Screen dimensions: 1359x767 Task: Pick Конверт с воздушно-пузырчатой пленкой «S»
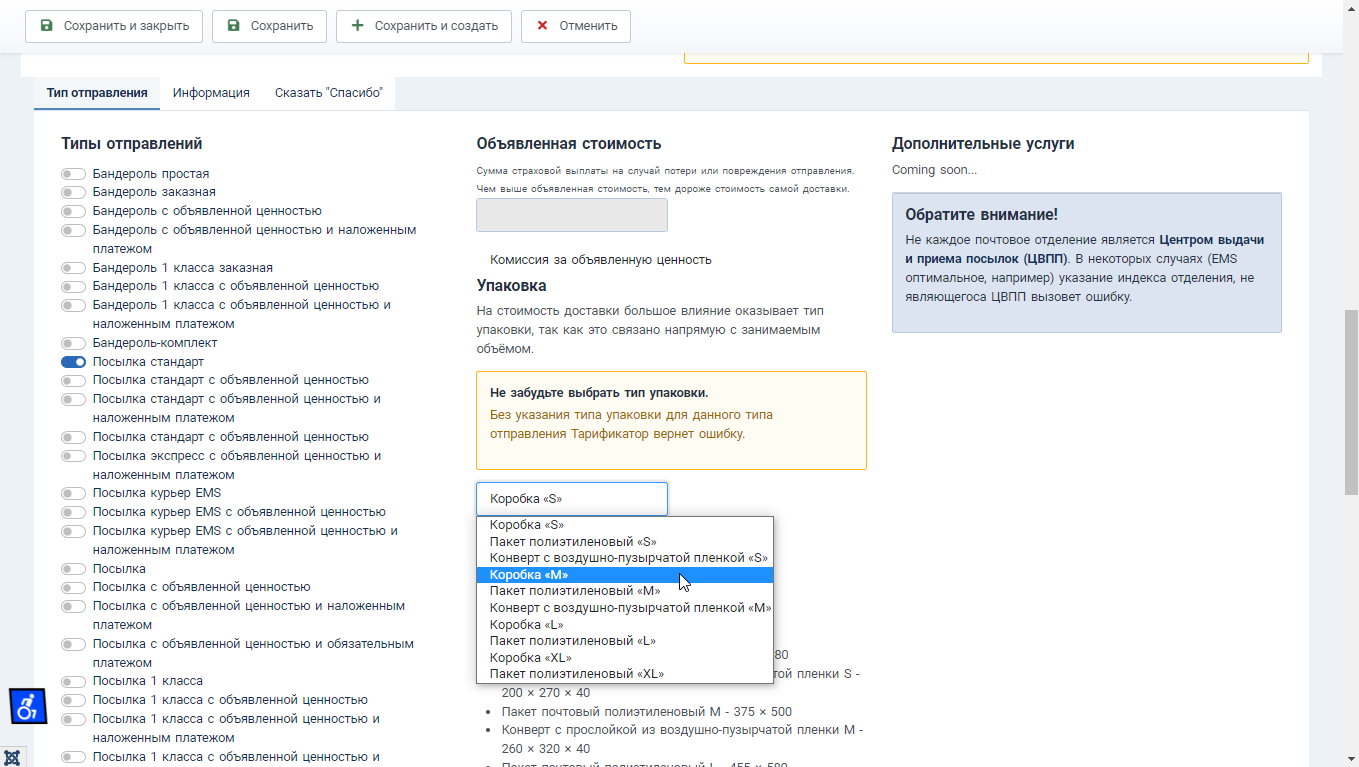click(x=625, y=558)
